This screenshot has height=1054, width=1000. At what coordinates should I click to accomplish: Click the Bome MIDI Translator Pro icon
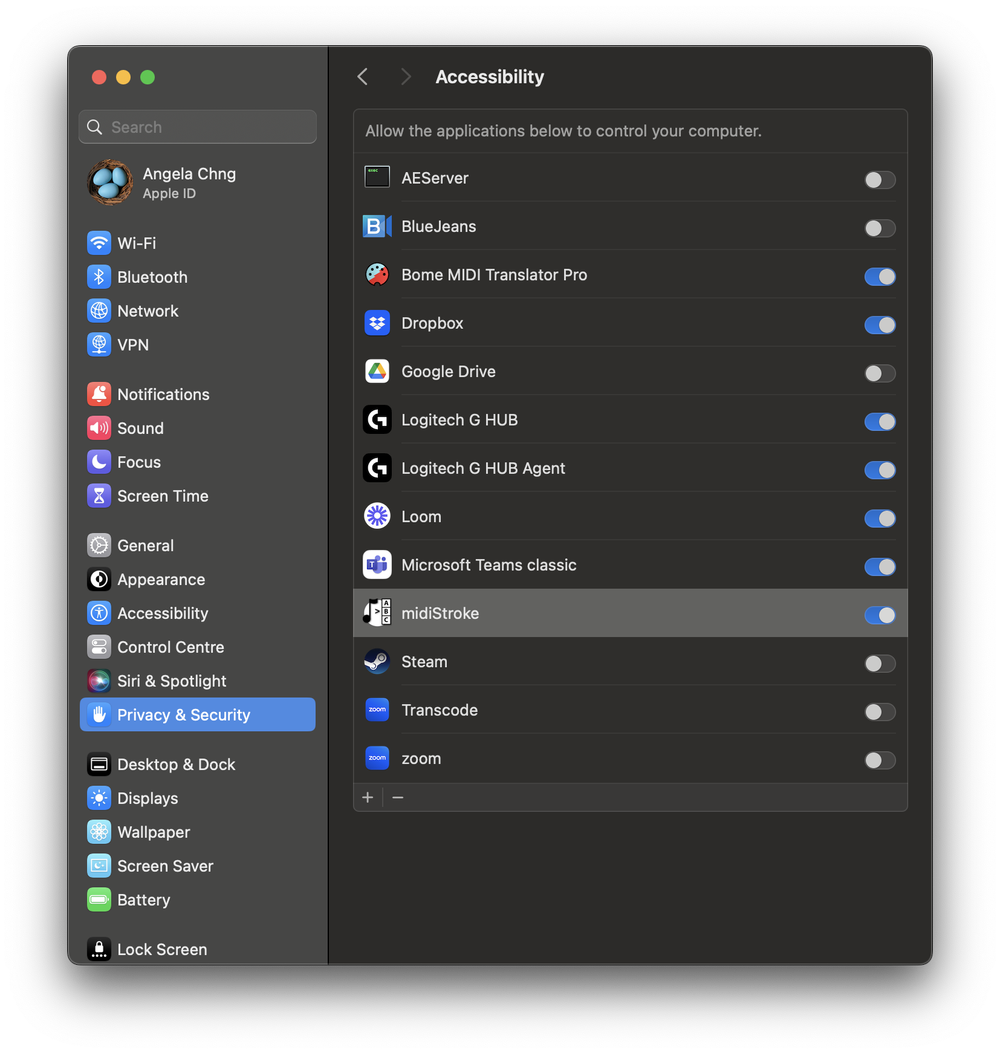pos(377,274)
